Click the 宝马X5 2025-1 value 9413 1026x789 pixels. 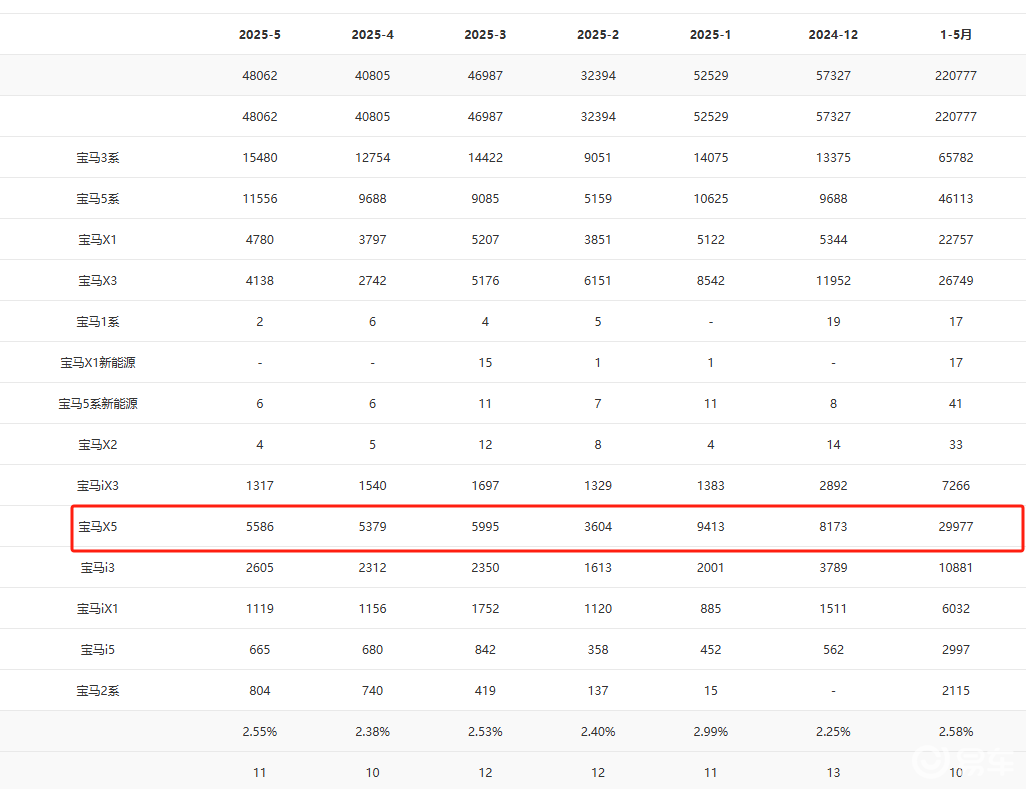[711, 527]
